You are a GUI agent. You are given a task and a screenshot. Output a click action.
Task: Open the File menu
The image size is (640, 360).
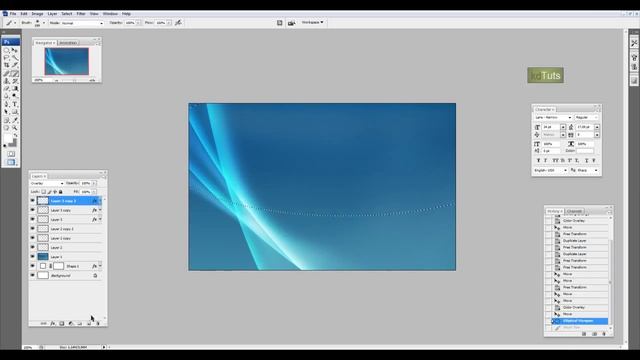coord(13,14)
